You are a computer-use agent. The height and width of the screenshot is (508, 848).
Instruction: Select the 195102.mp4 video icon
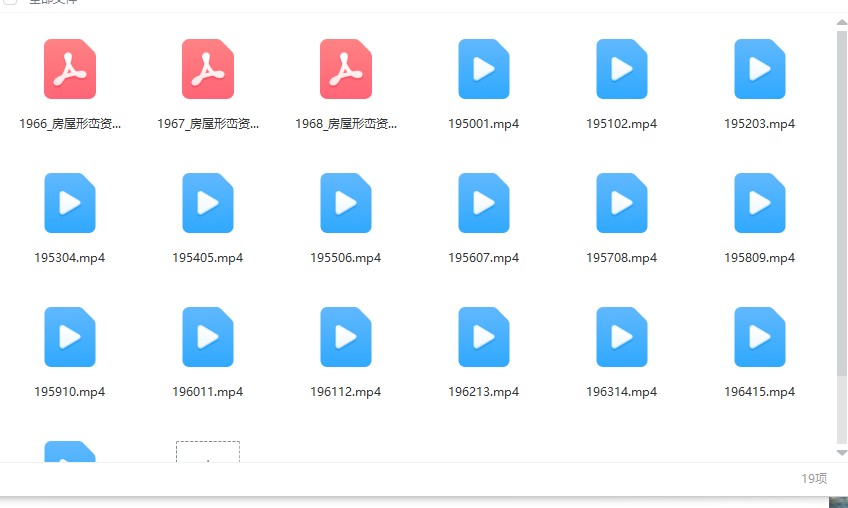coord(621,69)
